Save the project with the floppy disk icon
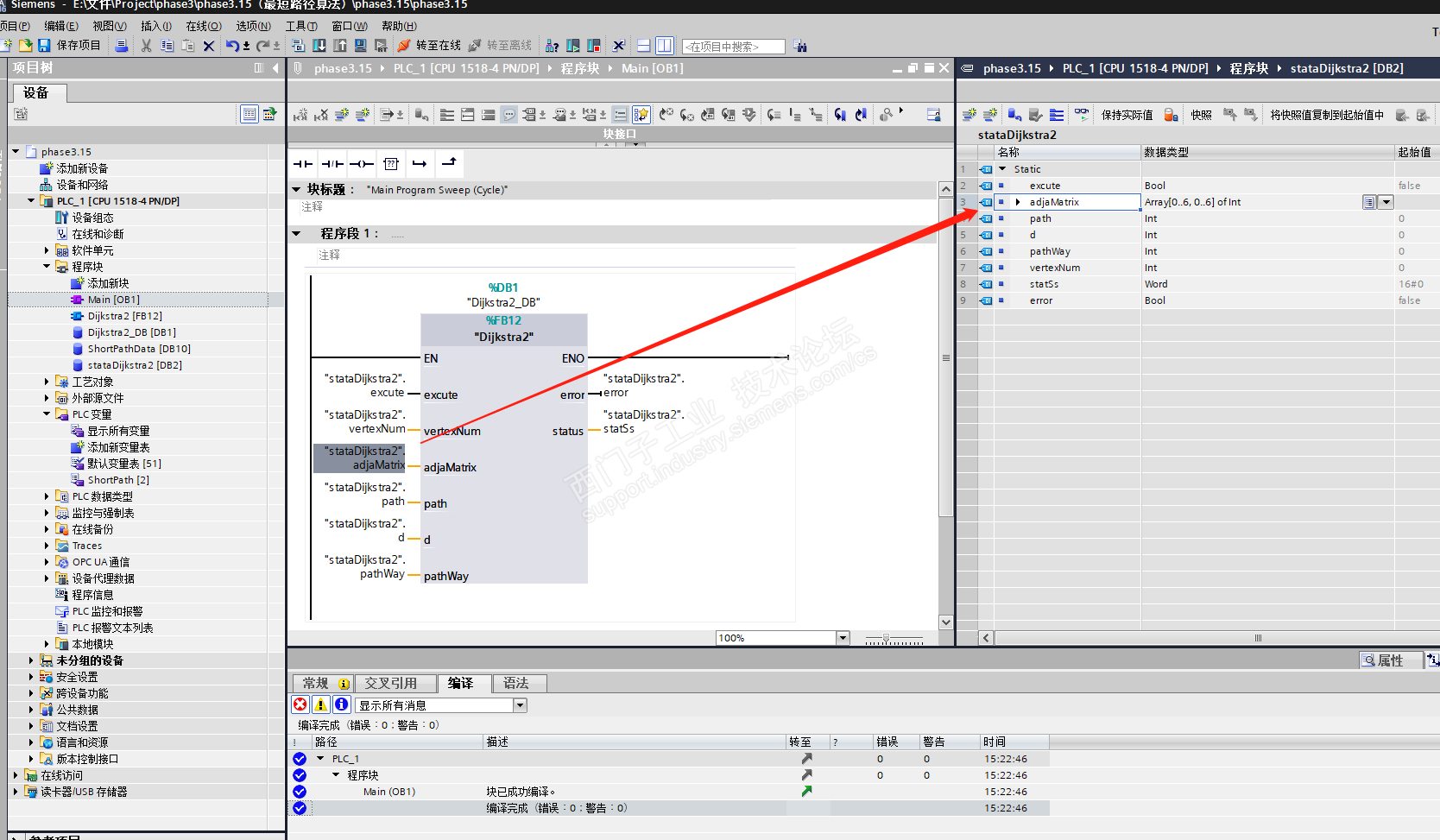1440x840 pixels. [44, 46]
